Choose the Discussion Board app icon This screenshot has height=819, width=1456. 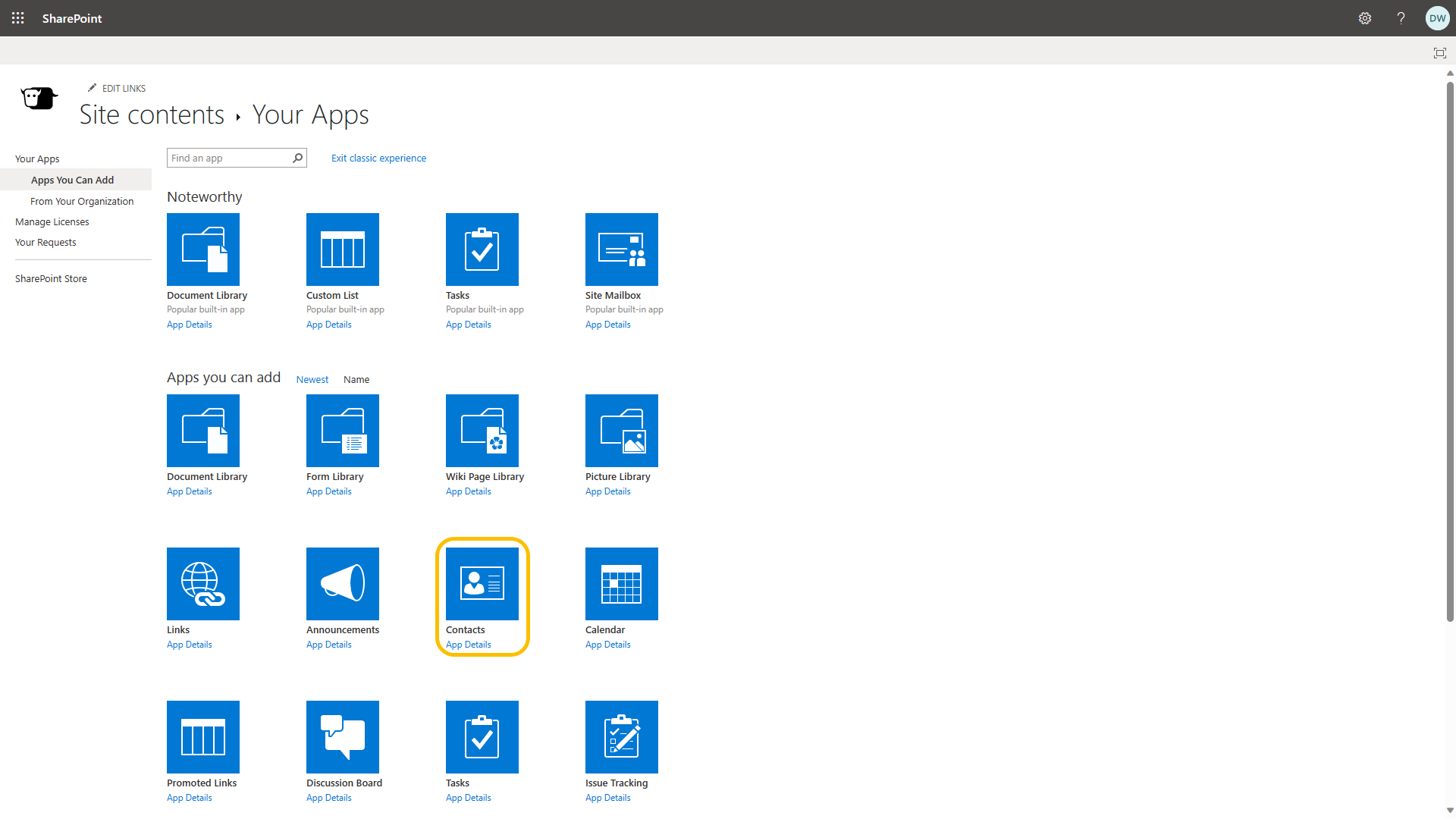(342, 736)
